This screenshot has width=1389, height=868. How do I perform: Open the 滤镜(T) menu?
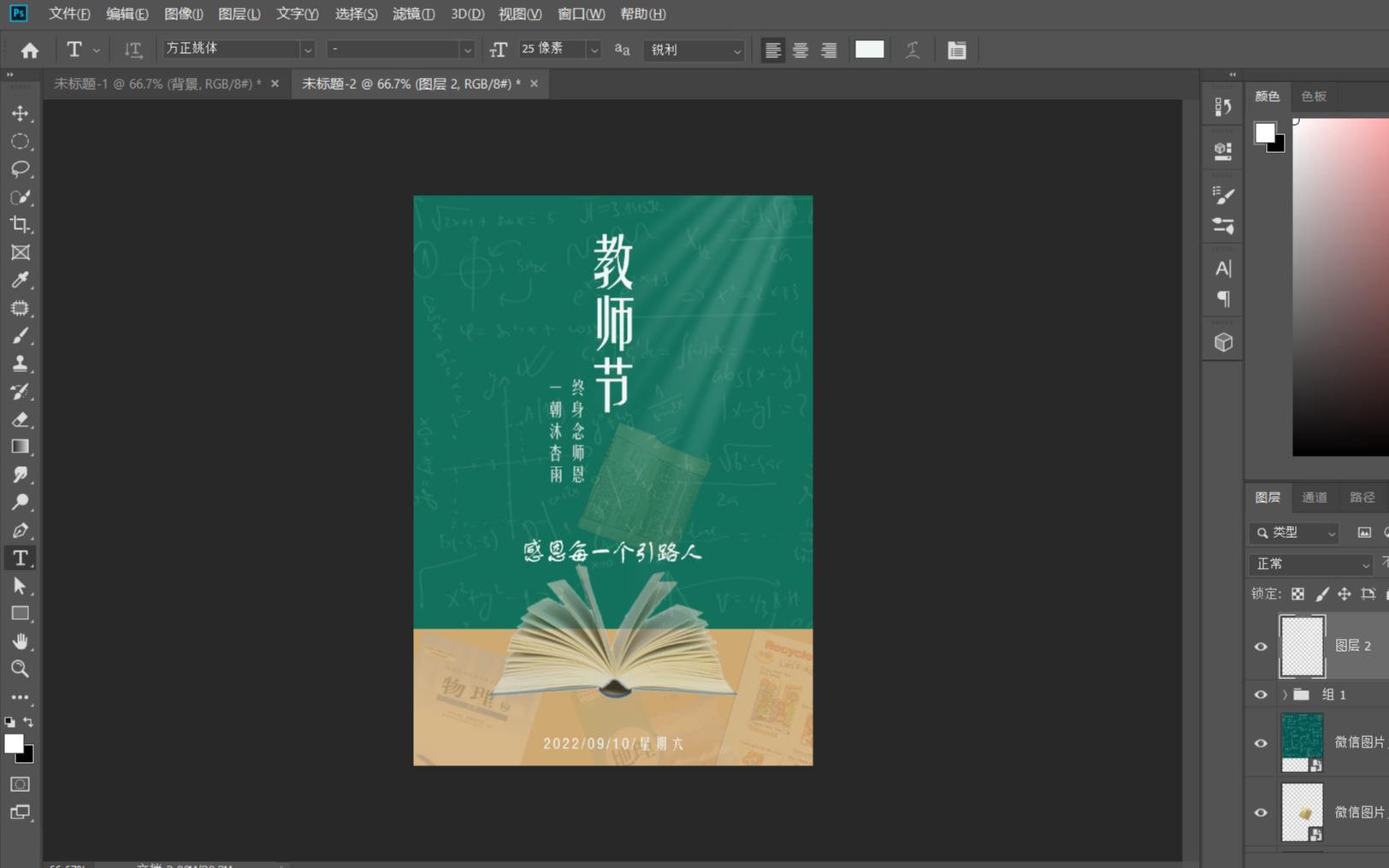coord(413,14)
